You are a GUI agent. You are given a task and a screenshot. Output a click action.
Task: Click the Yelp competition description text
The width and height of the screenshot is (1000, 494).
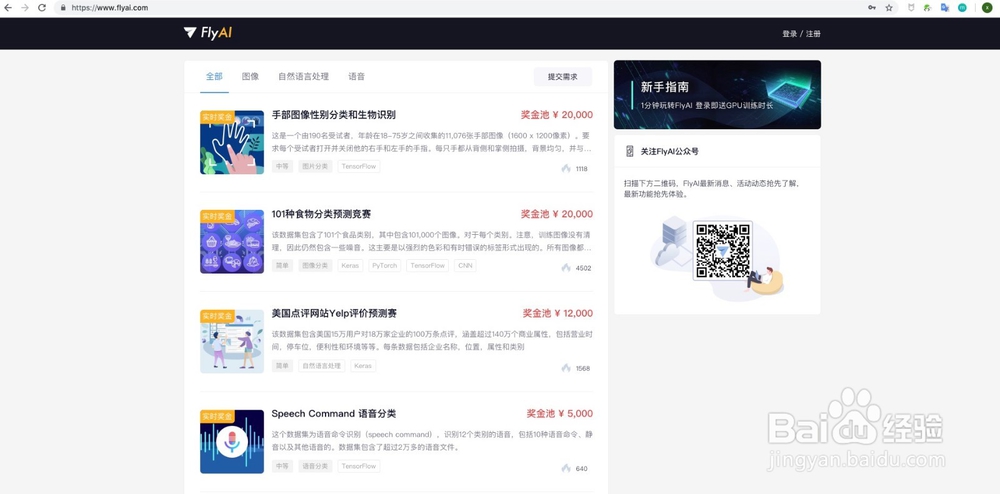pyautogui.click(x=432, y=340)
